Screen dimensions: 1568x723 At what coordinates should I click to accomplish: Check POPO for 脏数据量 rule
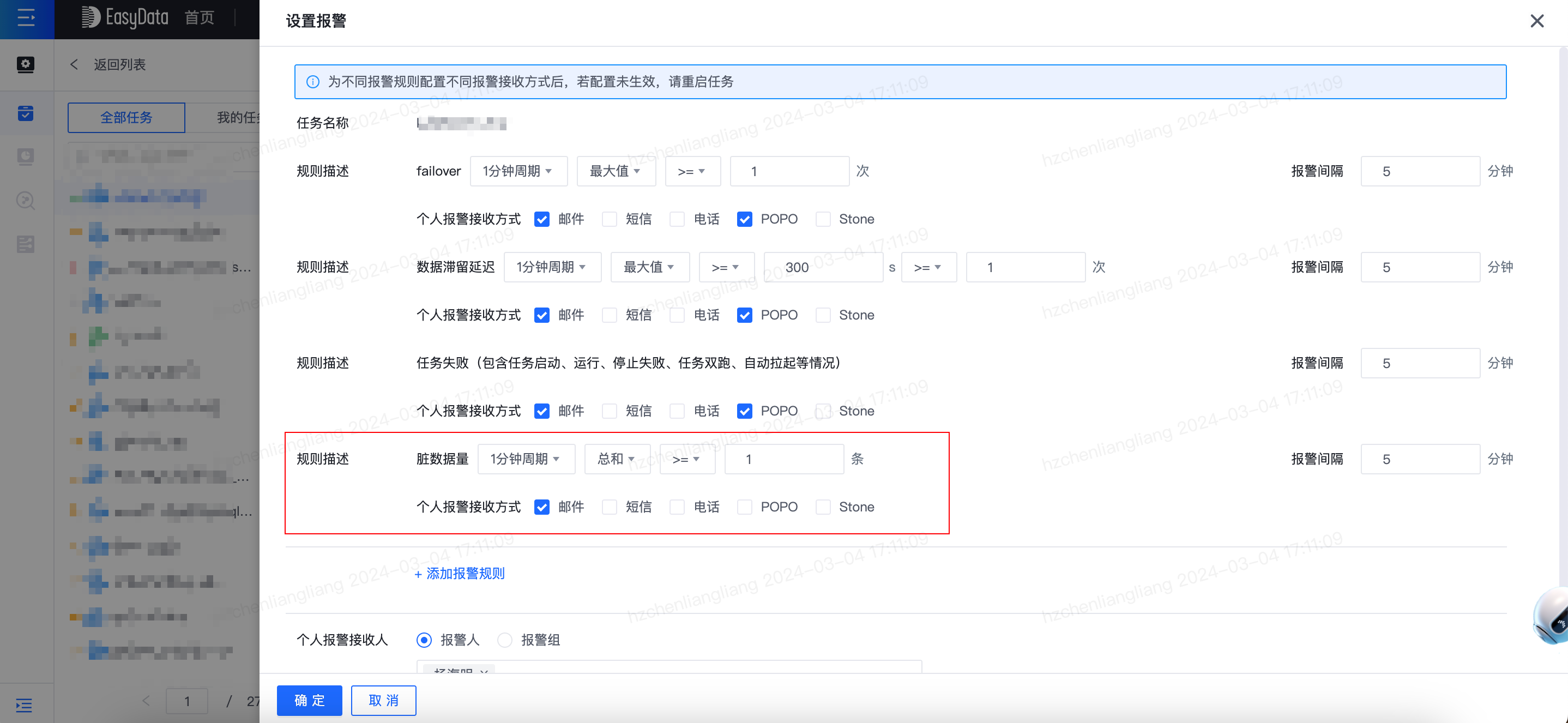tap(744, 508)
